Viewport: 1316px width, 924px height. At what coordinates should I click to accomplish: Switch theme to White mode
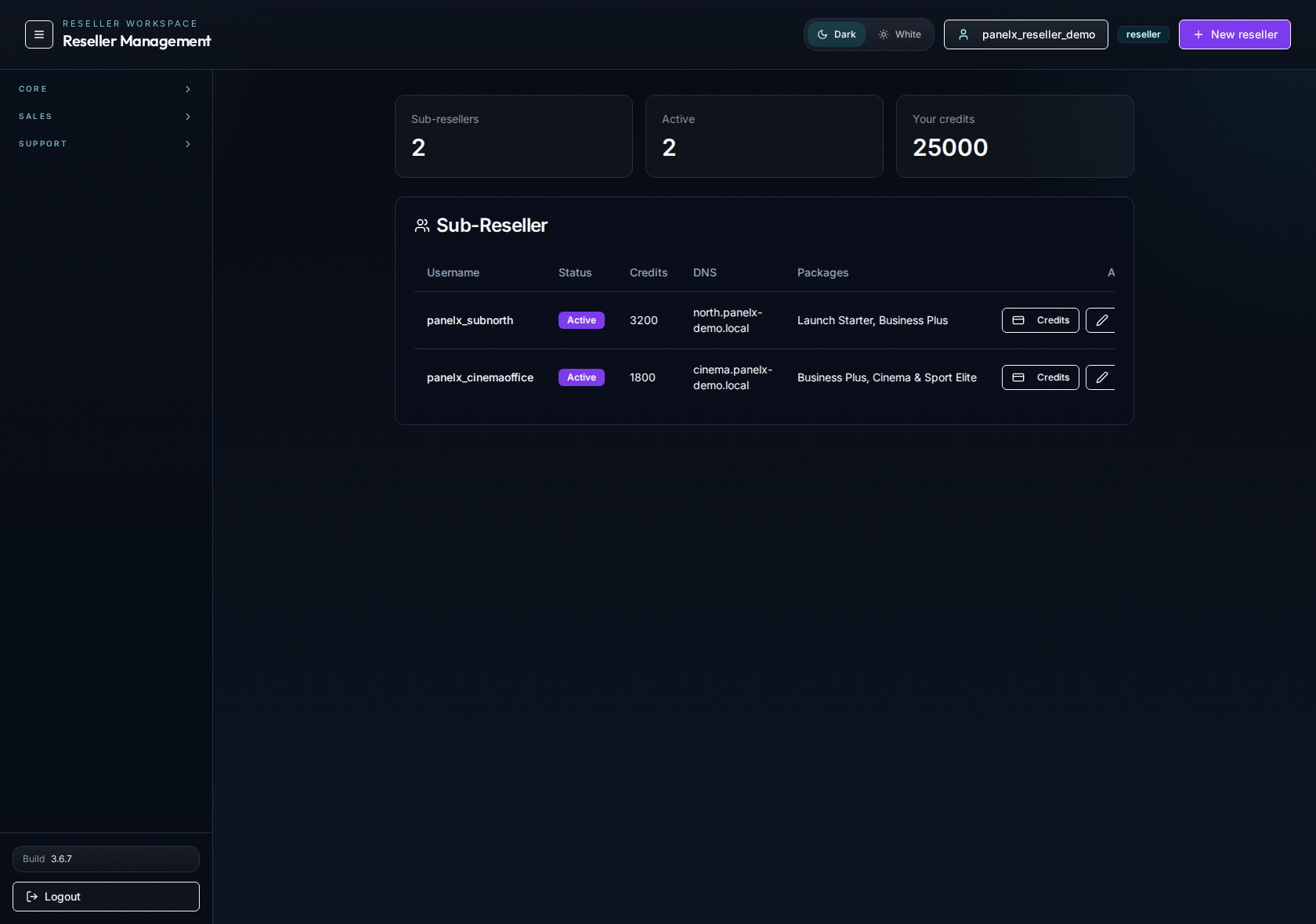point(900,34)
